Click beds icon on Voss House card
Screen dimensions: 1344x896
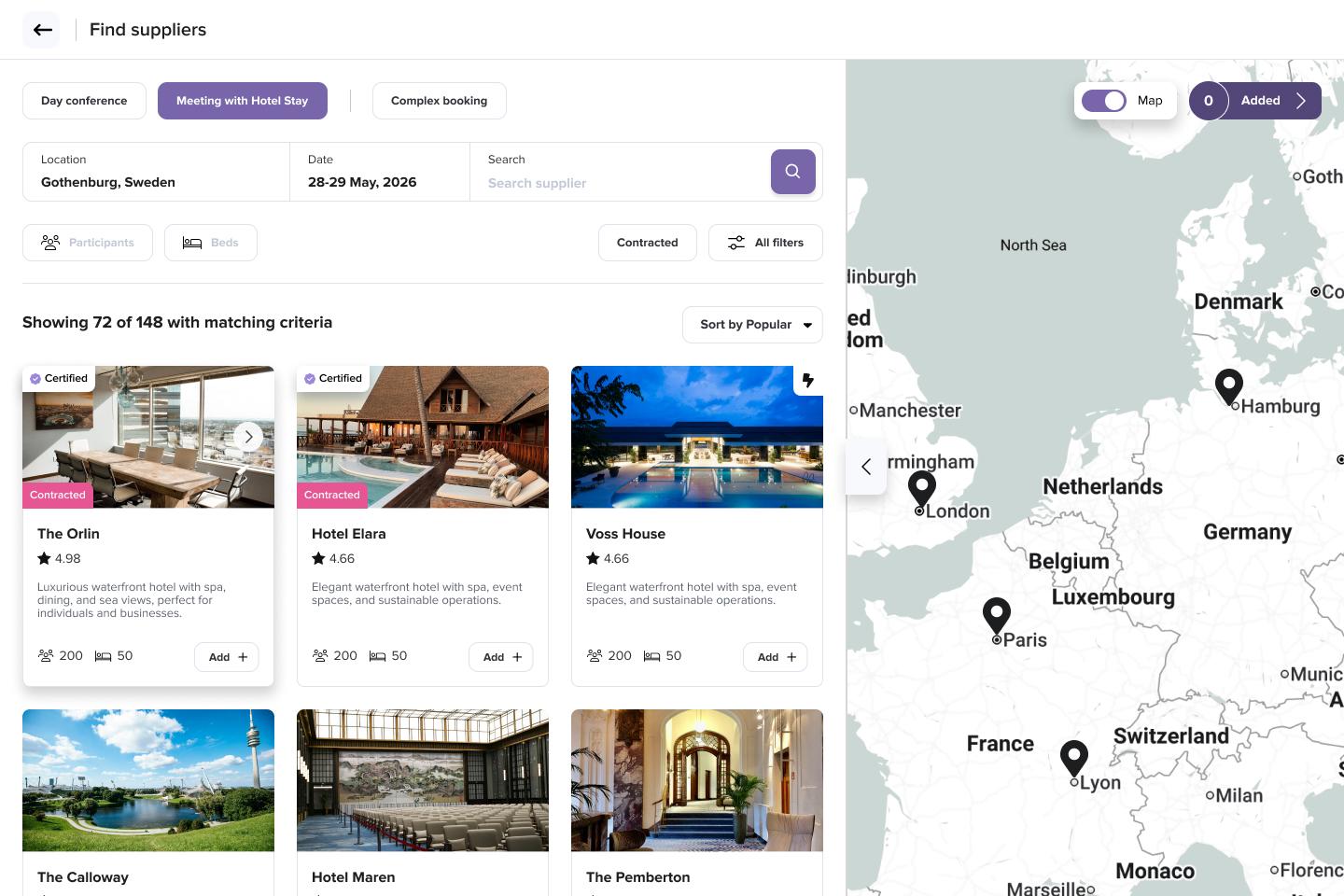tap(651, 656)
